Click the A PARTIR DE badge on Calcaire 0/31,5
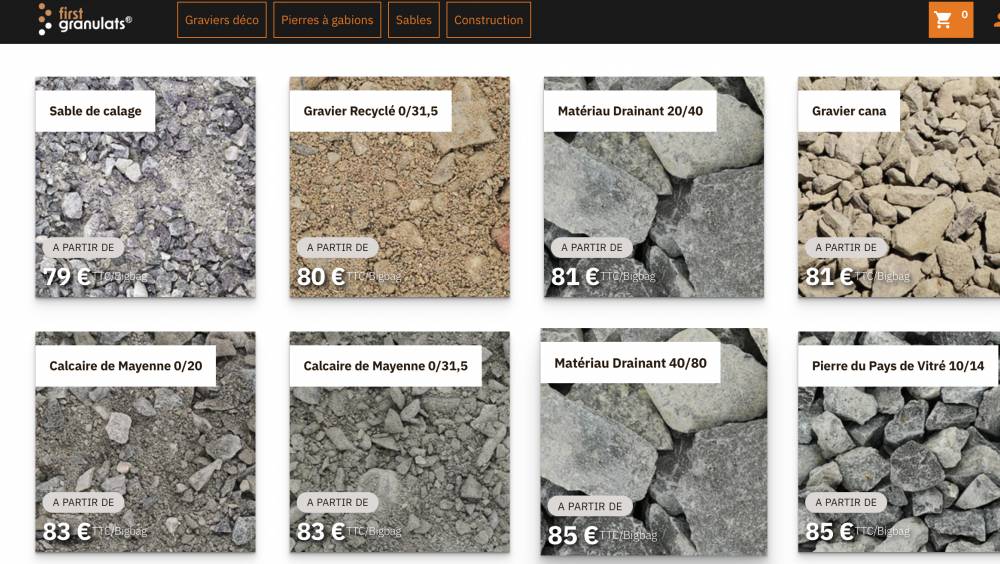 coord(337,502)
